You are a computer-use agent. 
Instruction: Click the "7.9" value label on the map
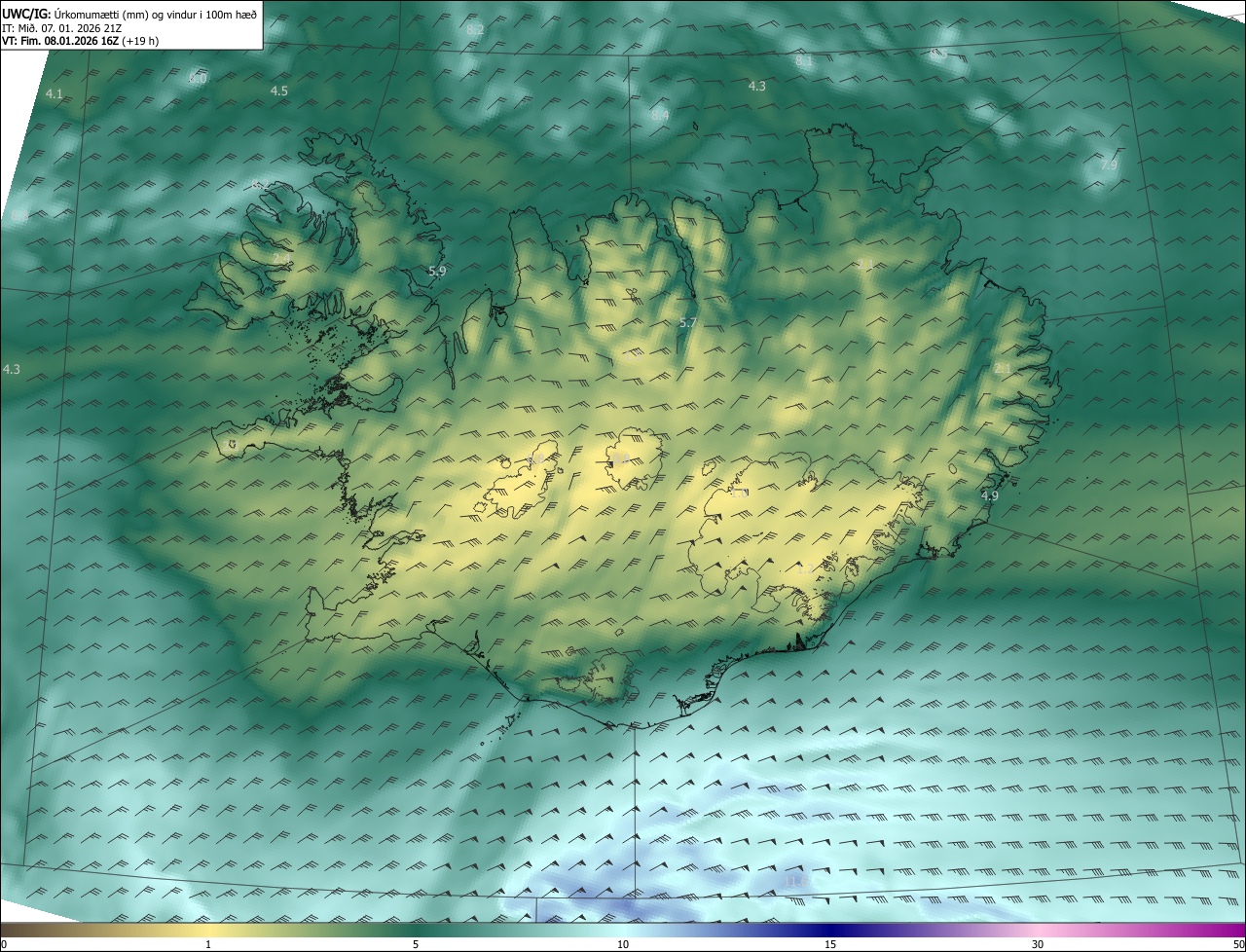pyautogui.click(x=1109, y=165)
